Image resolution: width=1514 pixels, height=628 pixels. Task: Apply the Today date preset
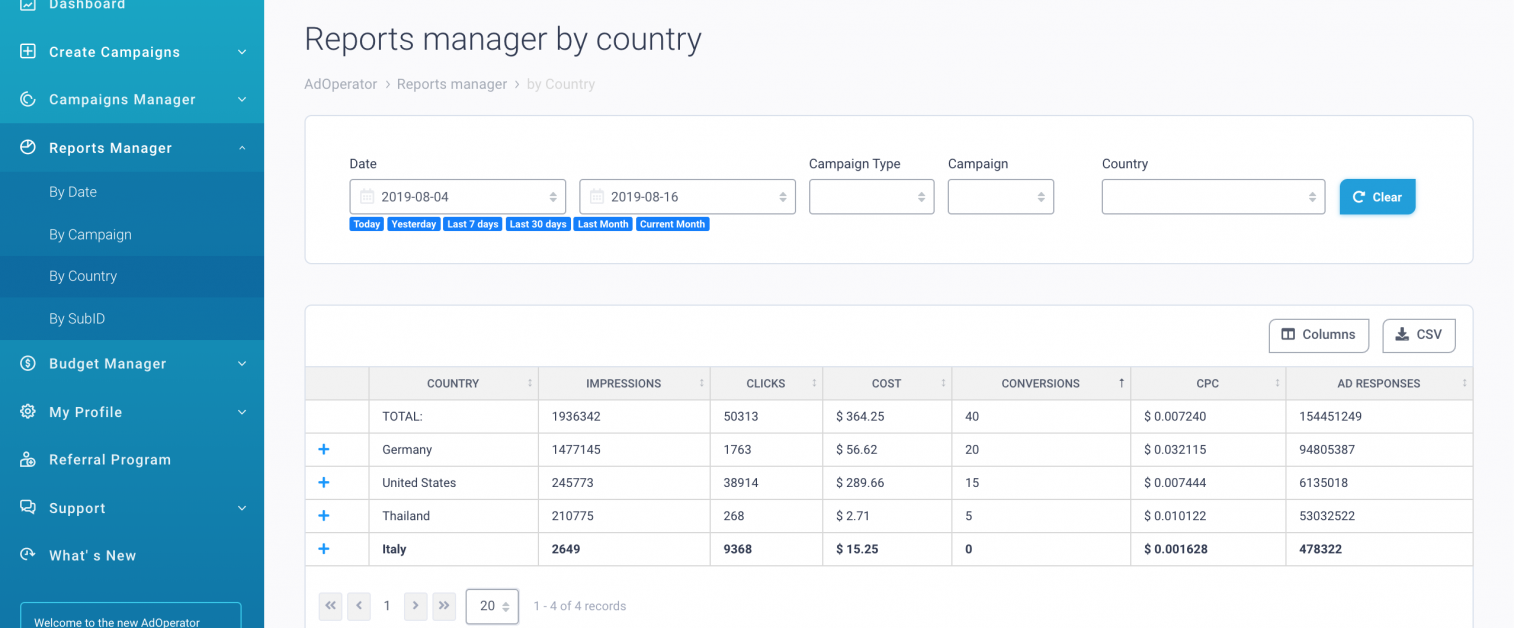coord(367,224)
